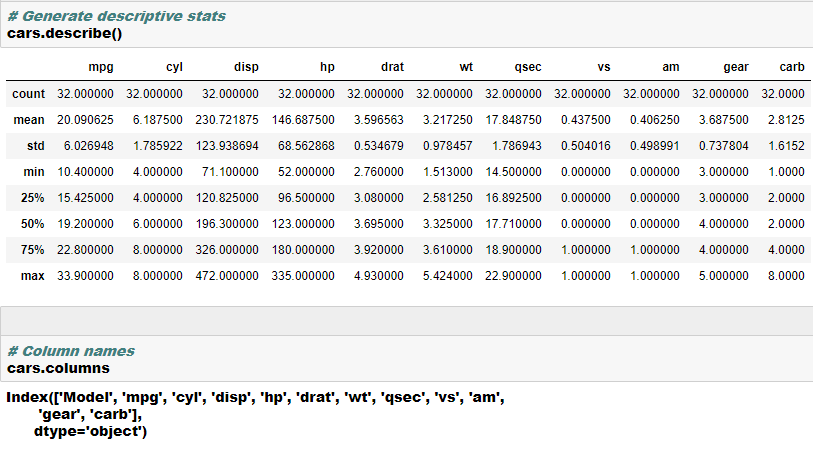
Task: Click min wt value 1.513000
Action: click(x=448, y=172)
